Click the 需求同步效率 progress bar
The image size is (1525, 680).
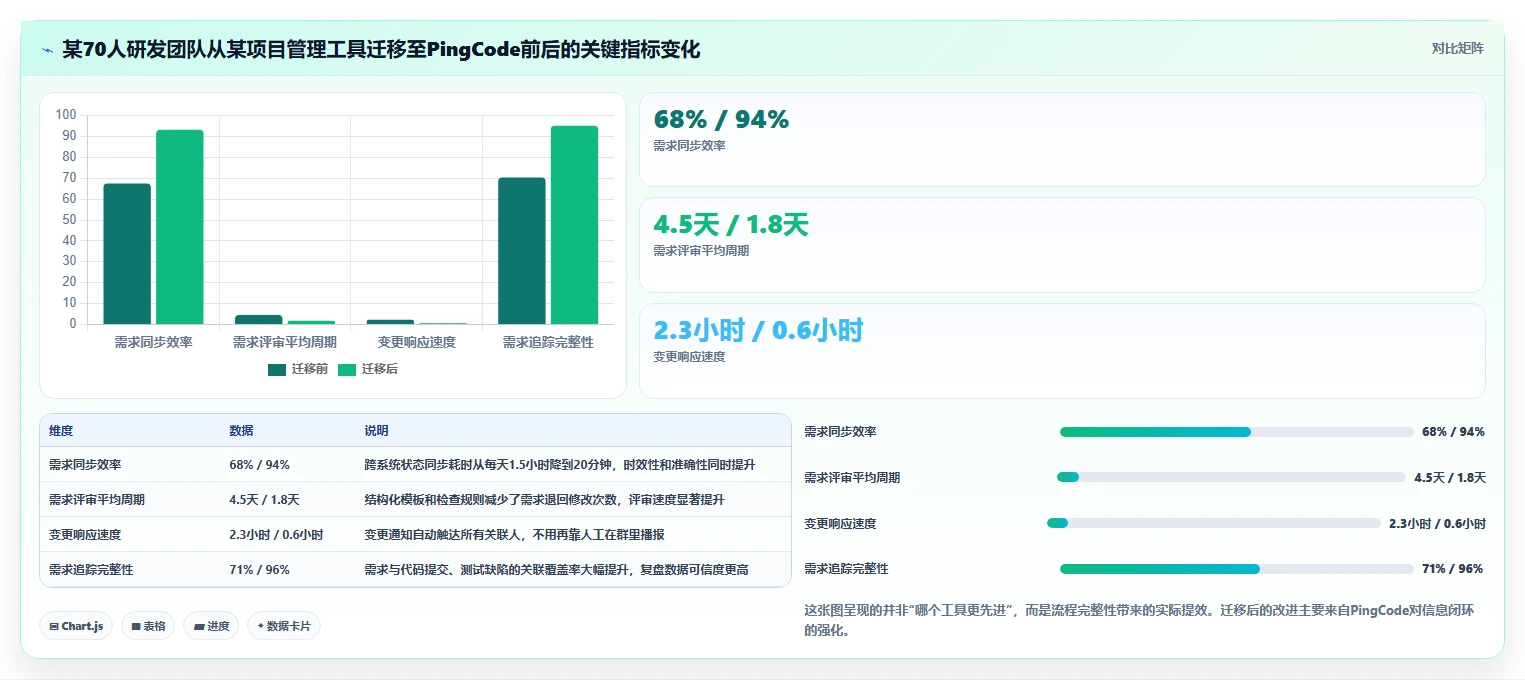pyautogui.click(x=1236, y=432)
